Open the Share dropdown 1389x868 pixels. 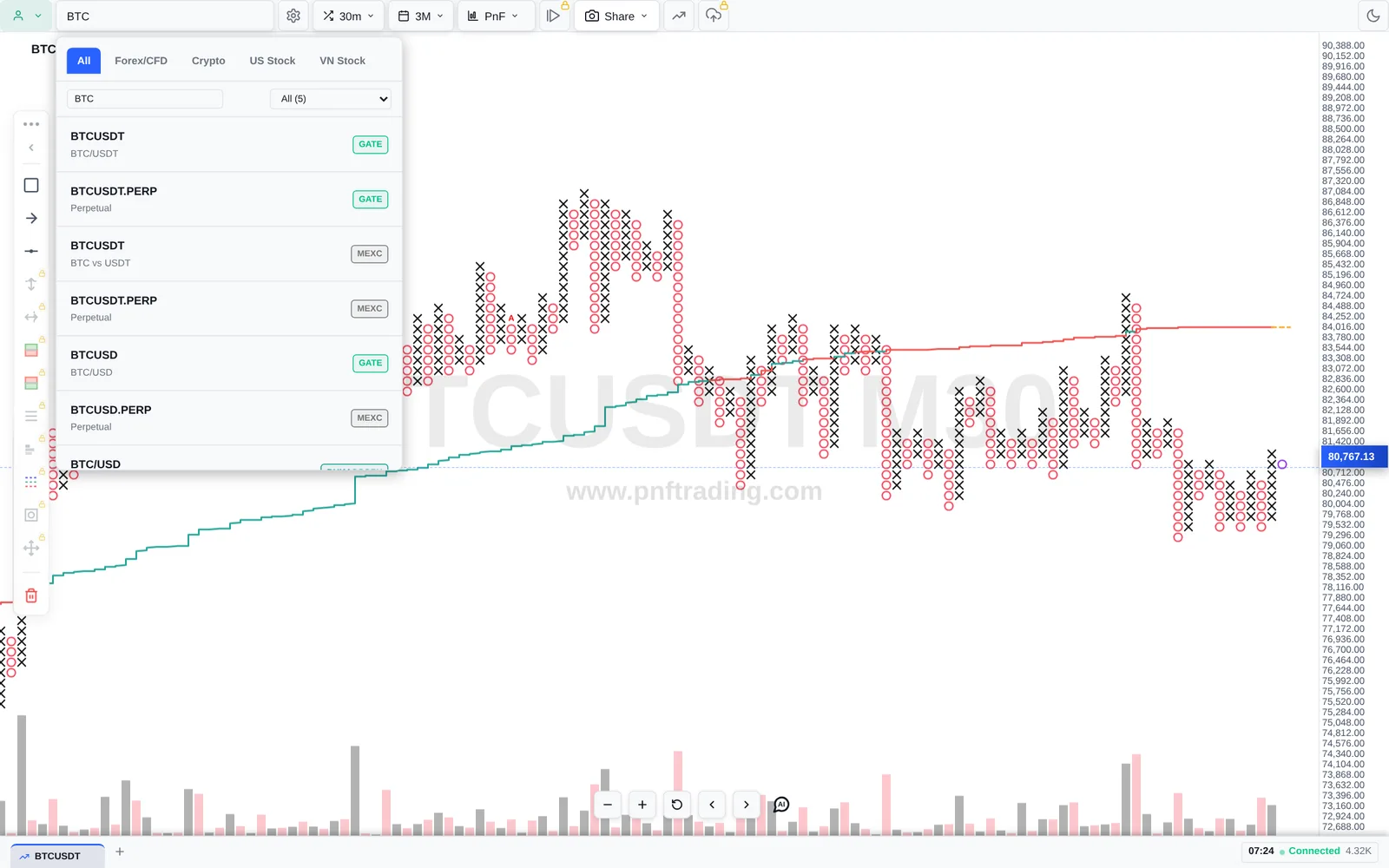point(616,16)
